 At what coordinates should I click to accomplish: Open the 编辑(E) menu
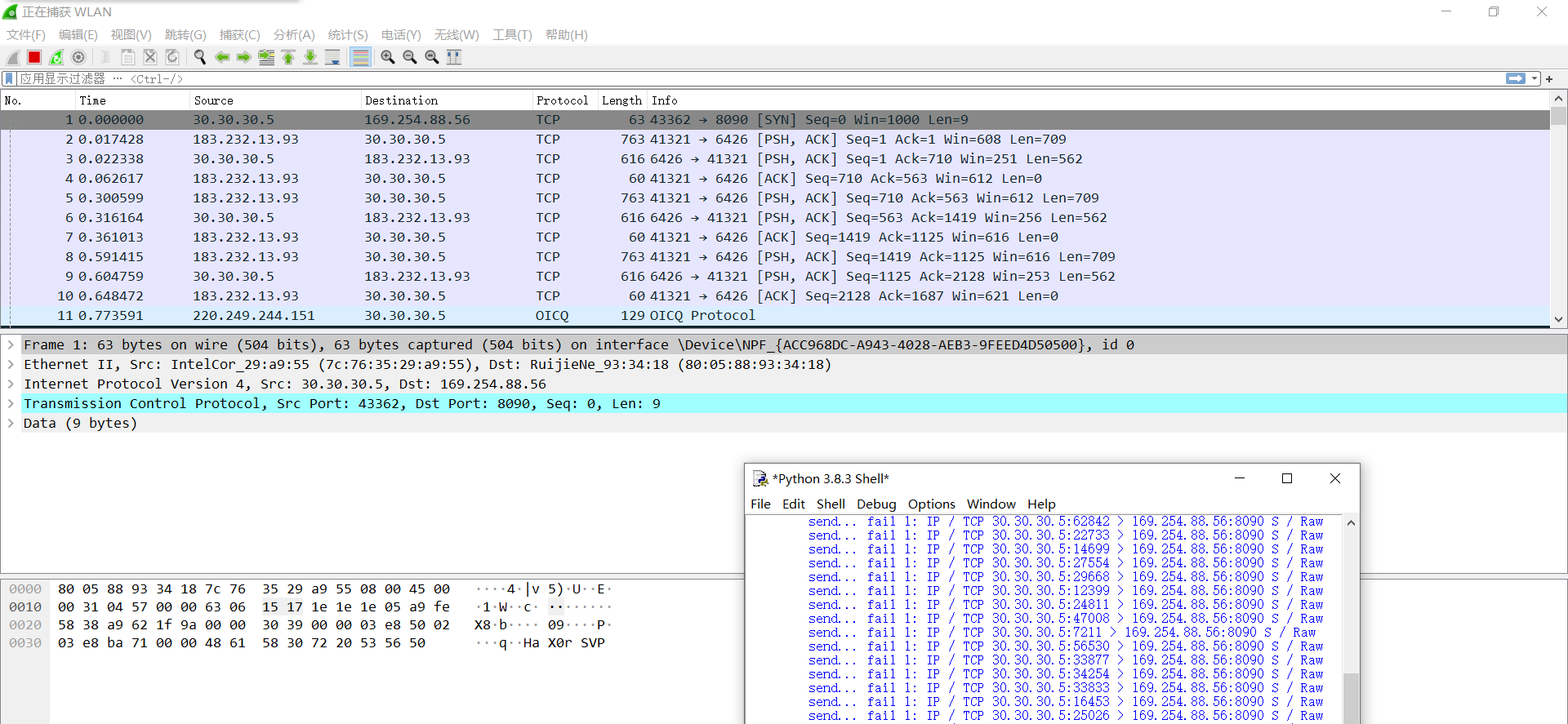point(78,35)
